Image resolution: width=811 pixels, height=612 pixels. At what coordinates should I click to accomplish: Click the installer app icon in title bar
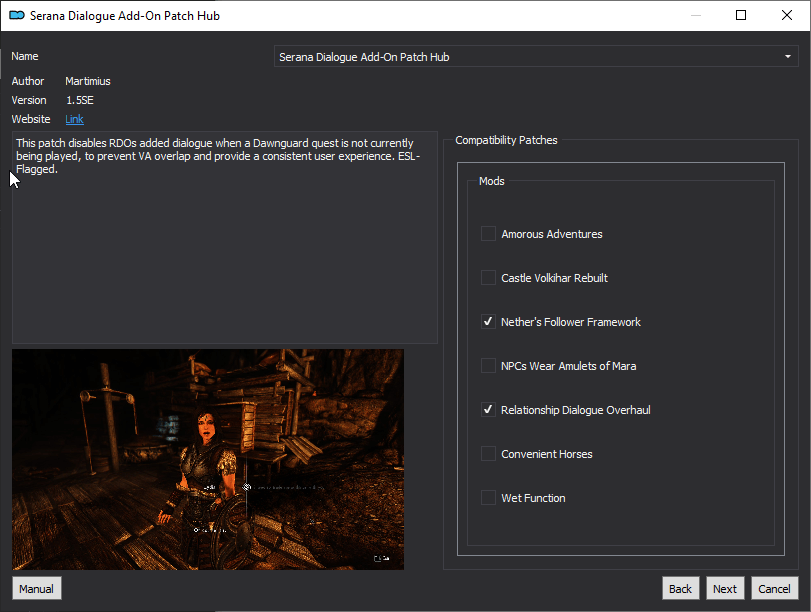[17, 16]
